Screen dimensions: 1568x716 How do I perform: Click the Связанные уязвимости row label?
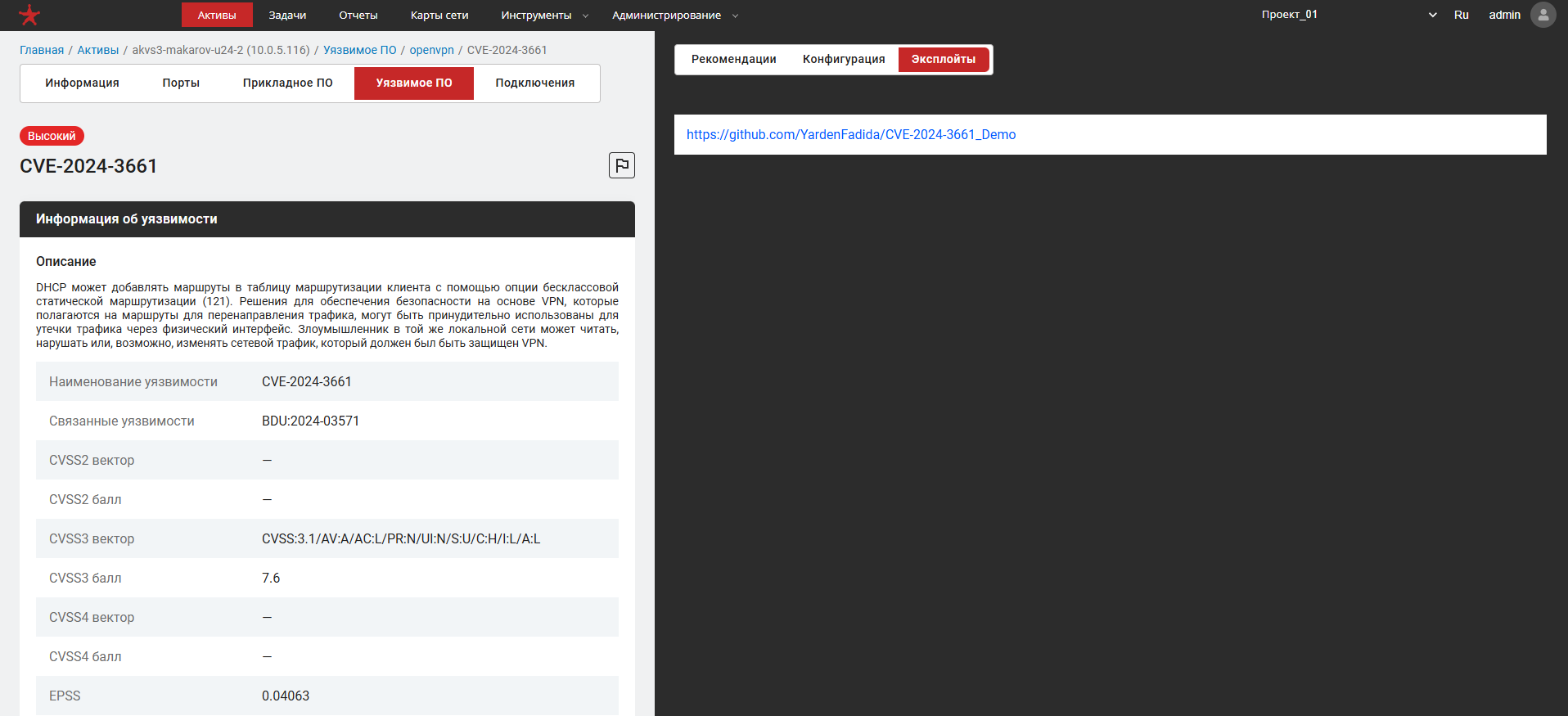coord(122,421)
